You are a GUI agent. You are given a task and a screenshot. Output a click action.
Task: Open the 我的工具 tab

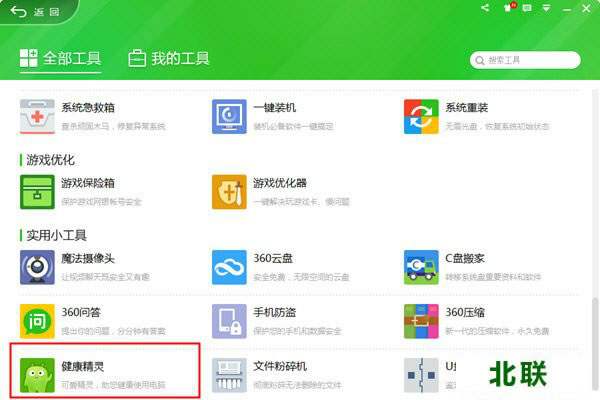coord(169,58)
